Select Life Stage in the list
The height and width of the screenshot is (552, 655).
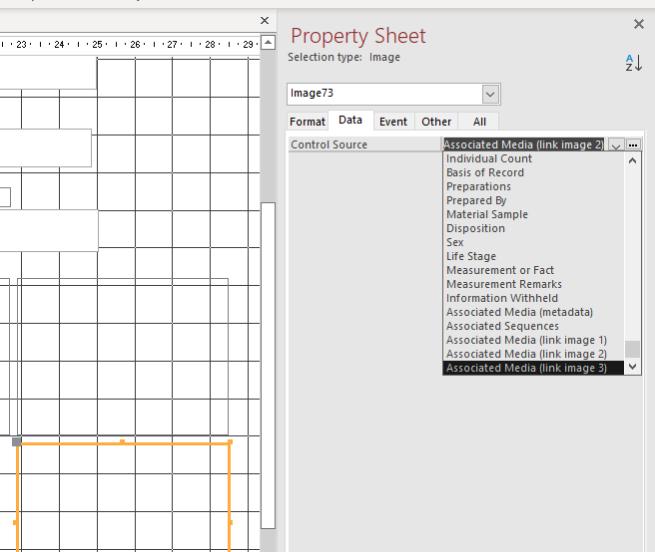pos(533,256)
